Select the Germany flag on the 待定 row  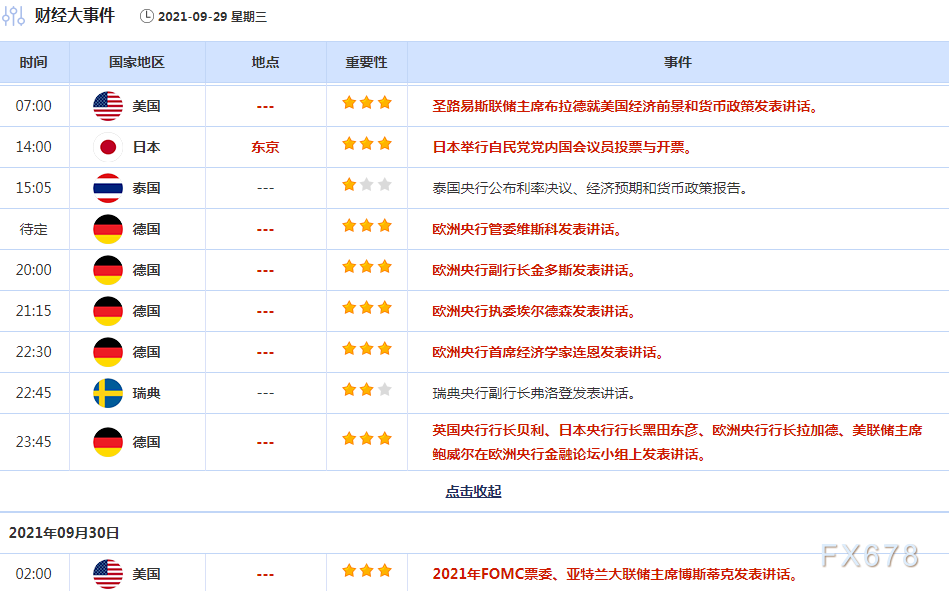click(106, 227)
